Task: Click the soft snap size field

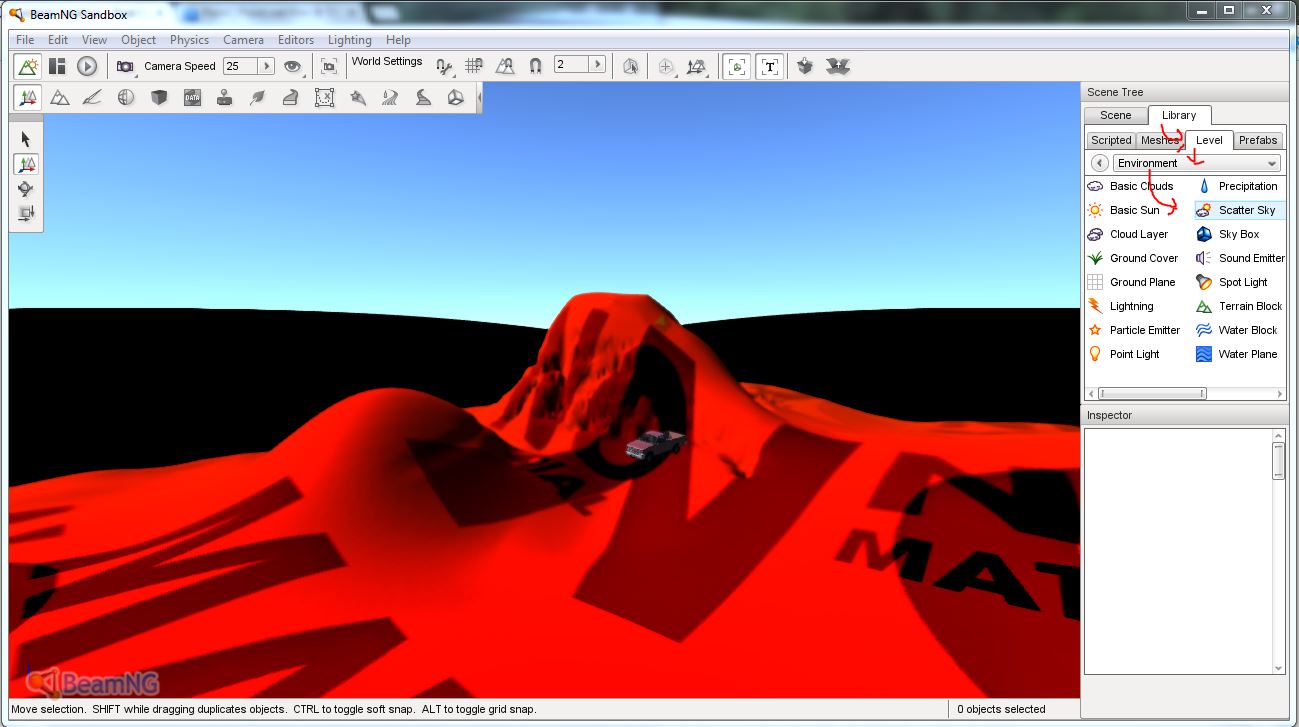Action: [x=572, y=64]
